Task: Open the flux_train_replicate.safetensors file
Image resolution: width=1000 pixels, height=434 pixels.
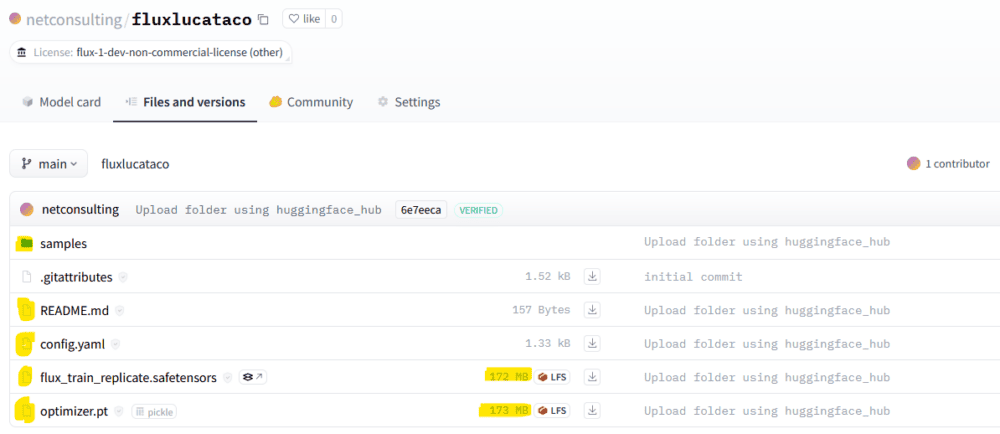Action: point(128,378)
